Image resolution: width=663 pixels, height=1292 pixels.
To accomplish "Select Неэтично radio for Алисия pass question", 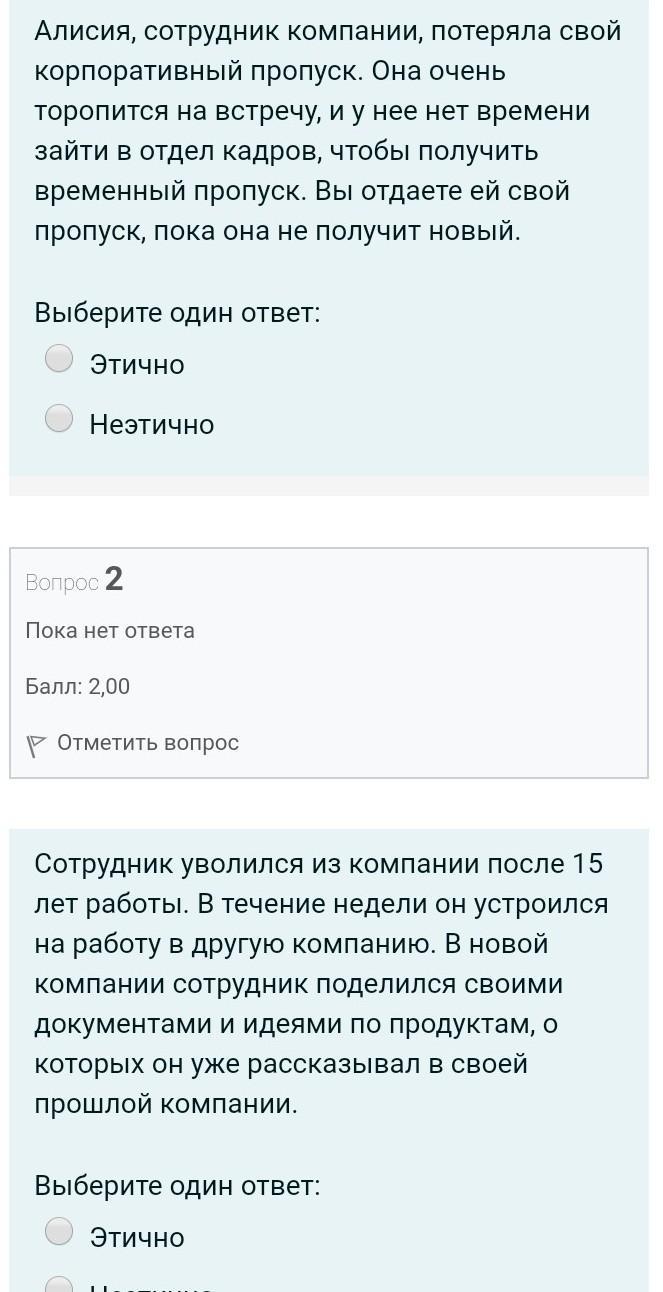I will point(60,418).
